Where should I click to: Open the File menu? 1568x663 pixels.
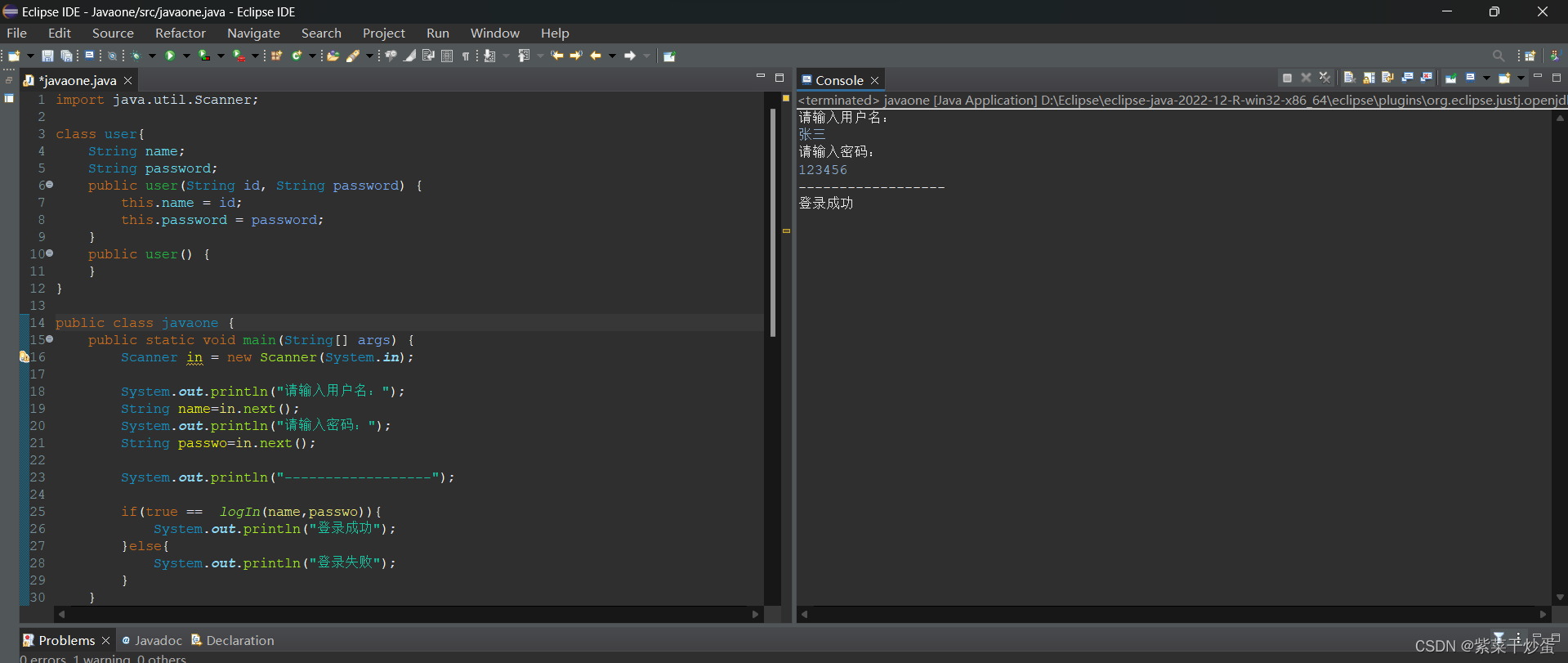[x=17, y=33]
